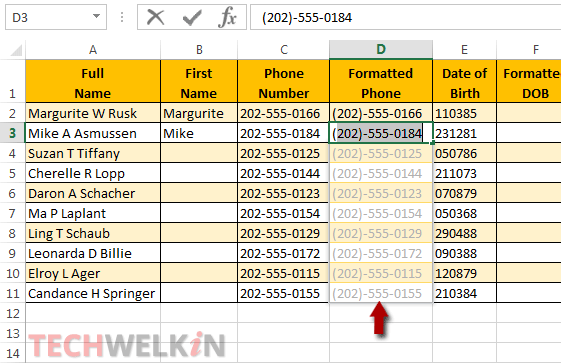
Task: Click cell with date value 290488
Action: point(464,233)
